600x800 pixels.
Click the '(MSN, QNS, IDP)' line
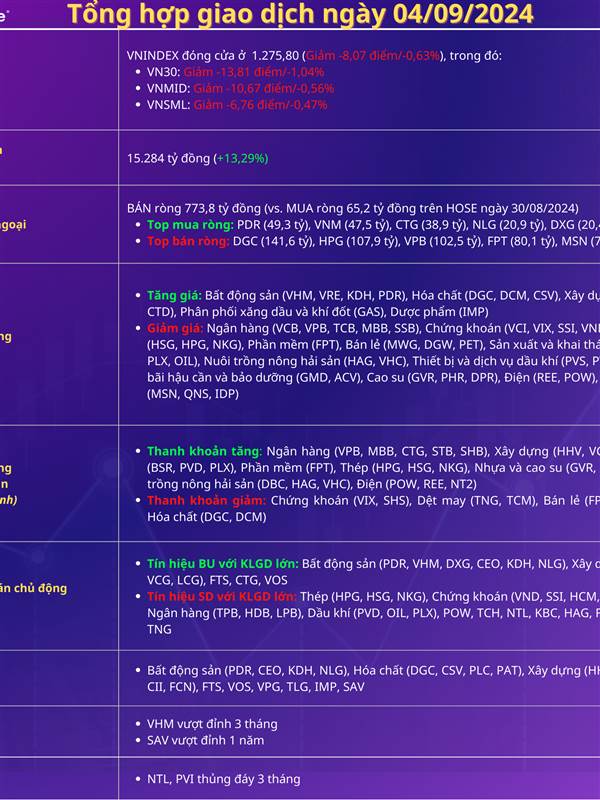[x=193, y=394]
